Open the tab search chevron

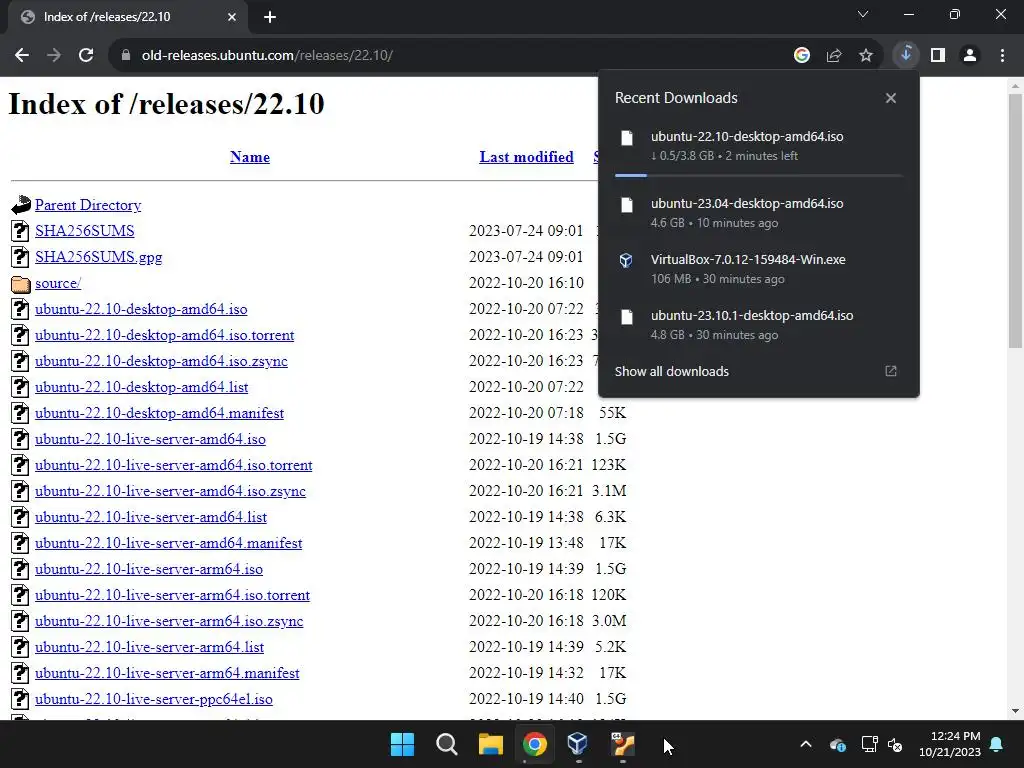click(x=863, y=14)
